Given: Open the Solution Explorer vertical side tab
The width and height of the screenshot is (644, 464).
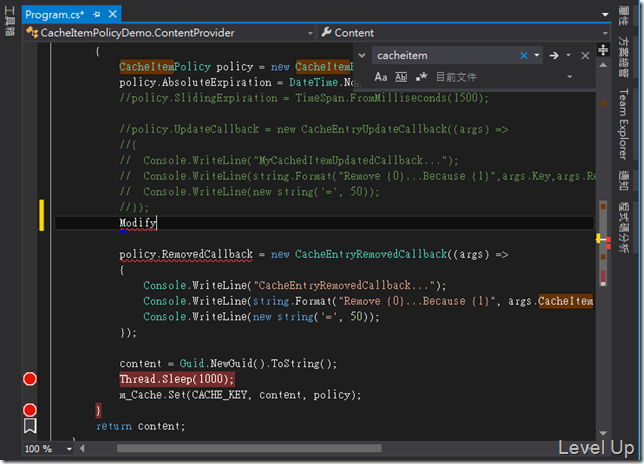Looking at the screenshot, I should (623, 57).
